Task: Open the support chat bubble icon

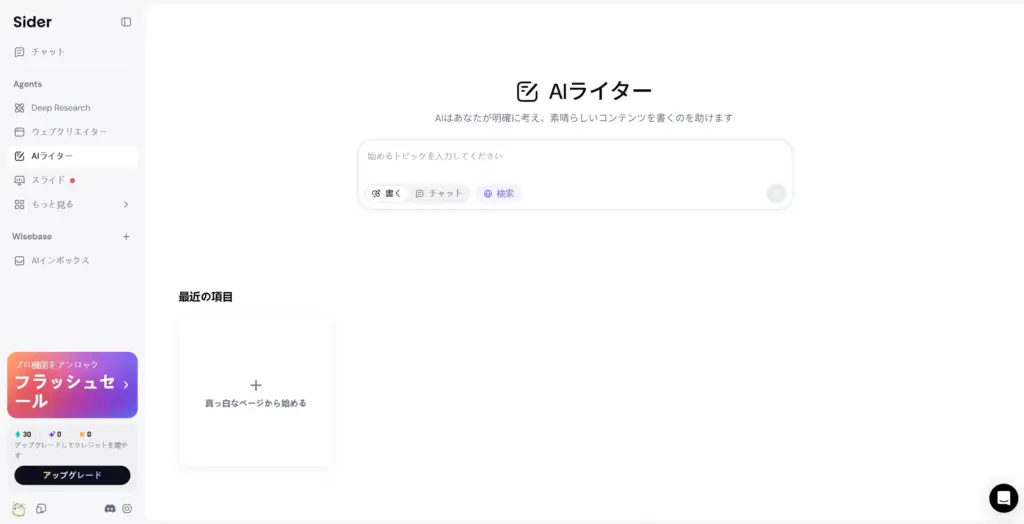Action: pyautogui.click(x=1003, y=499)
